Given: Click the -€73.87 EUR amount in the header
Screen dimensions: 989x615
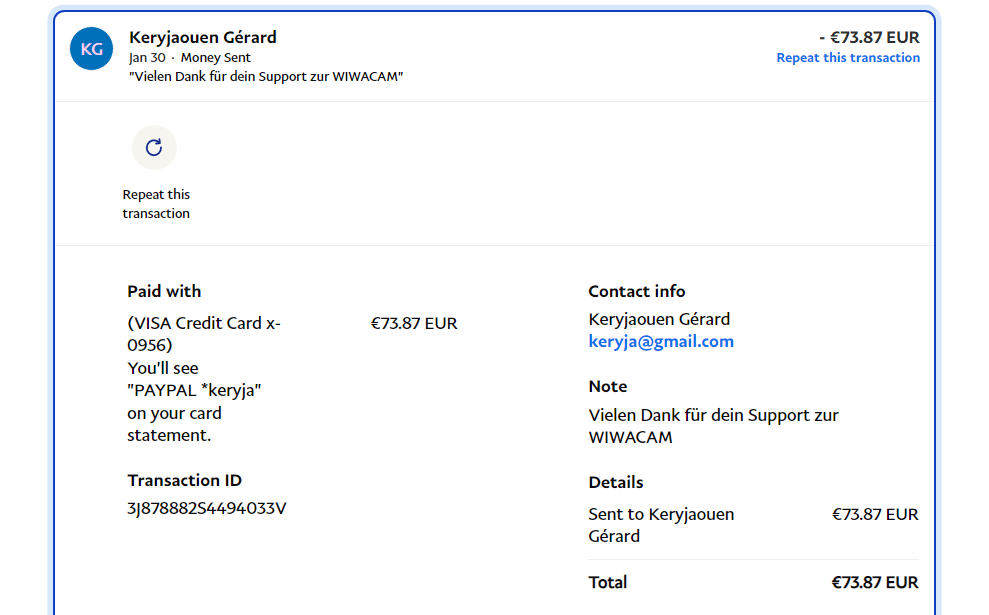Looking at the screenshot, I should click(869, 37).
